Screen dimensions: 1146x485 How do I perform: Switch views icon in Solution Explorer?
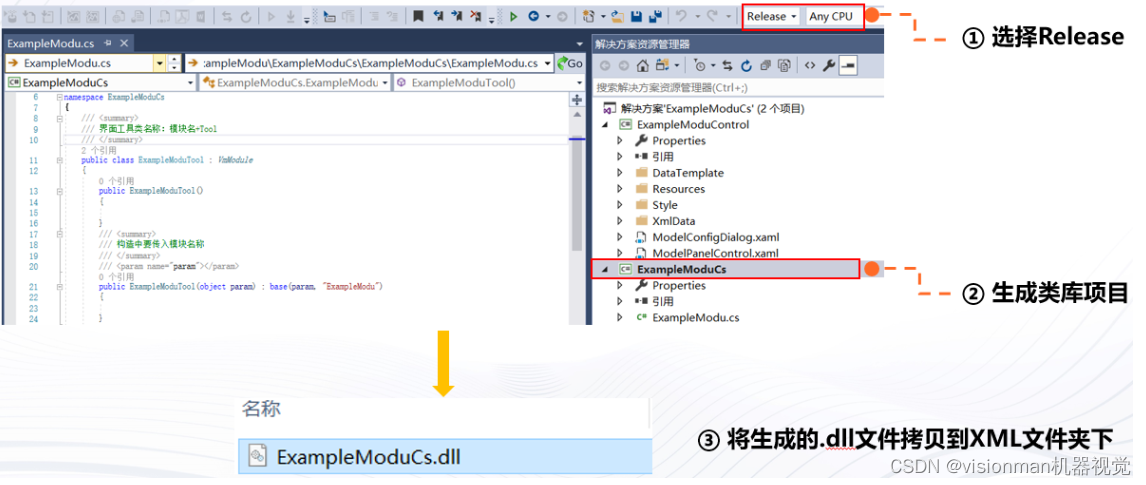click(x=663, y=66)
